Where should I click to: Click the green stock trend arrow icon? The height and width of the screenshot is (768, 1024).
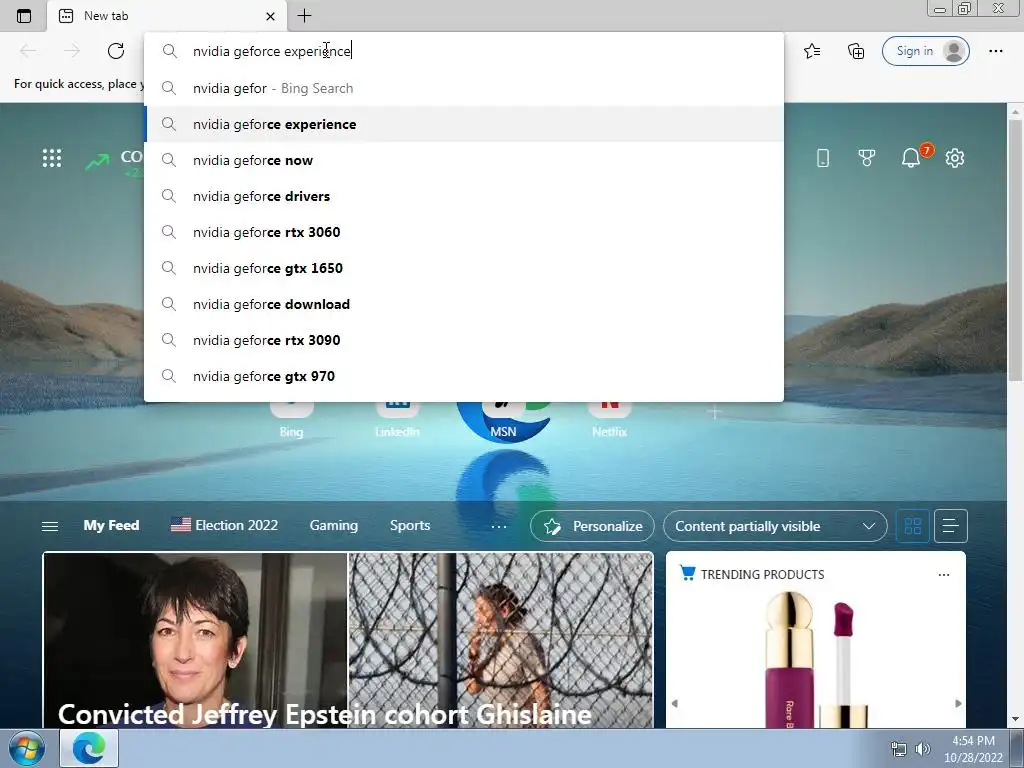pyautogui.click(x=97, y=161)
